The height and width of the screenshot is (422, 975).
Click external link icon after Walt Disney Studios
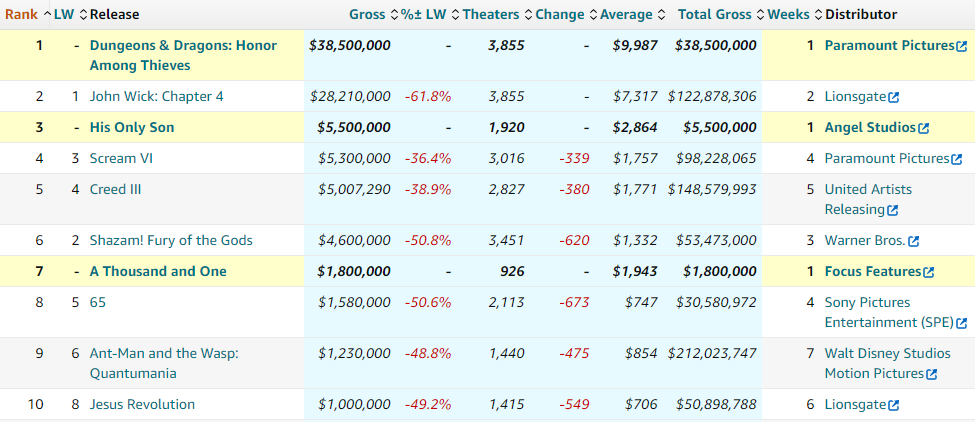[x=932, y=374]
